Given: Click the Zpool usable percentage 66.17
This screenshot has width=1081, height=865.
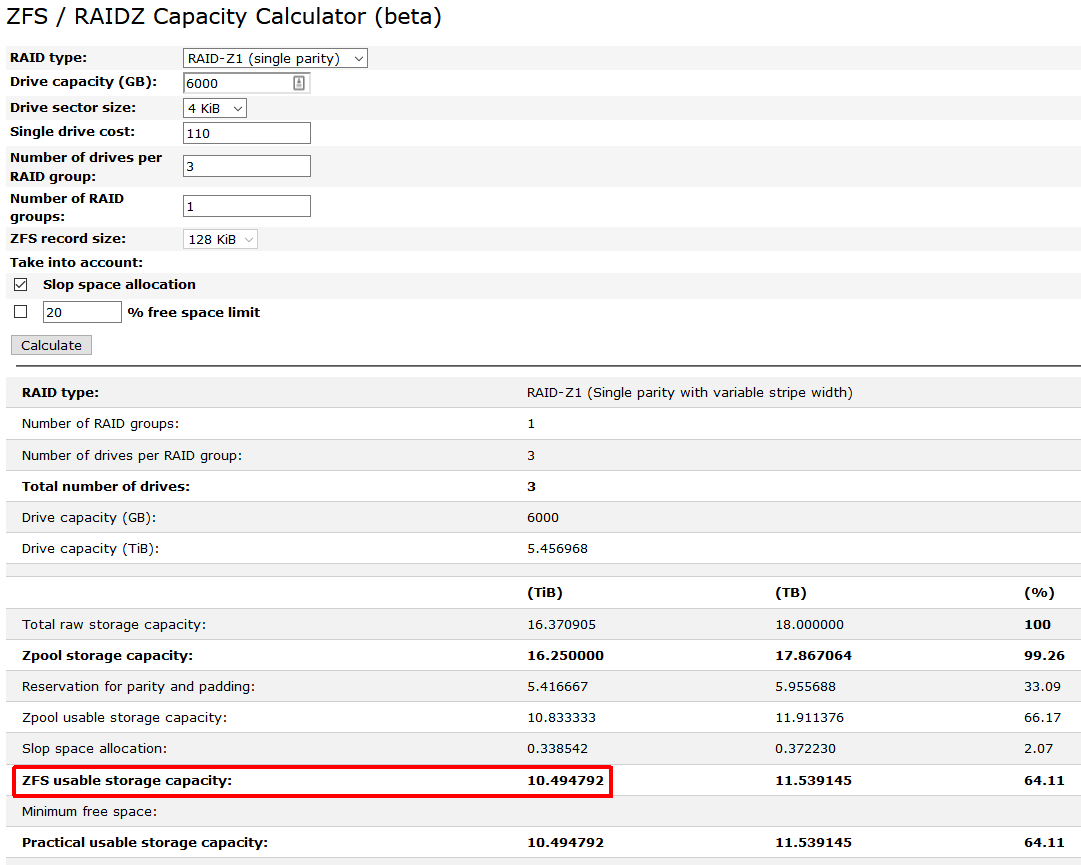Looking at the screenshot, I should tap(1042, 718).
